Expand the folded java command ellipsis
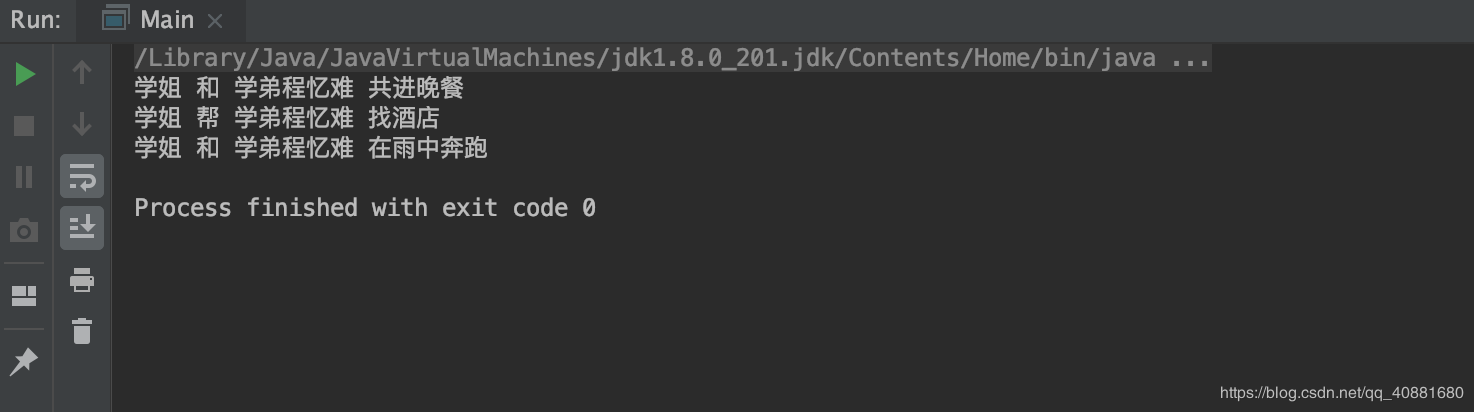 [x=1190, y=58]
